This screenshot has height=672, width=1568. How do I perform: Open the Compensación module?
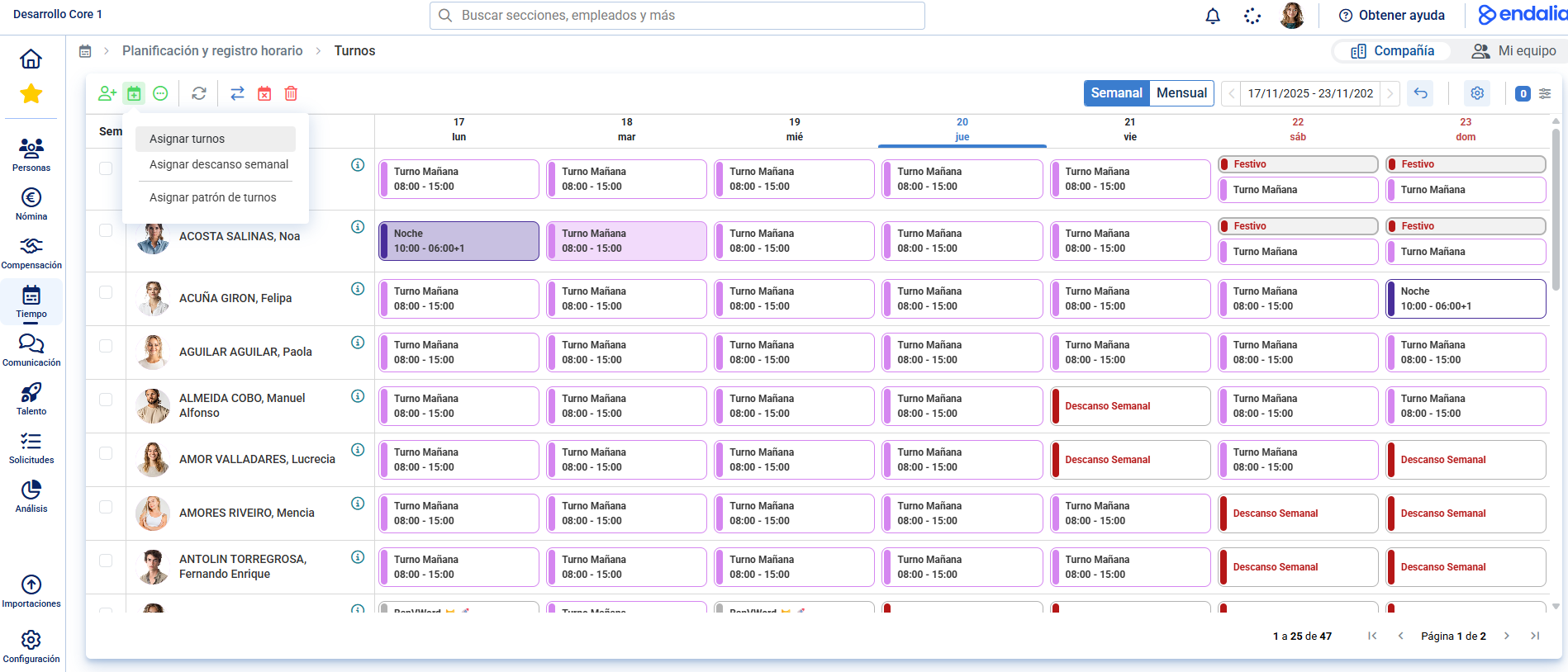31,252
